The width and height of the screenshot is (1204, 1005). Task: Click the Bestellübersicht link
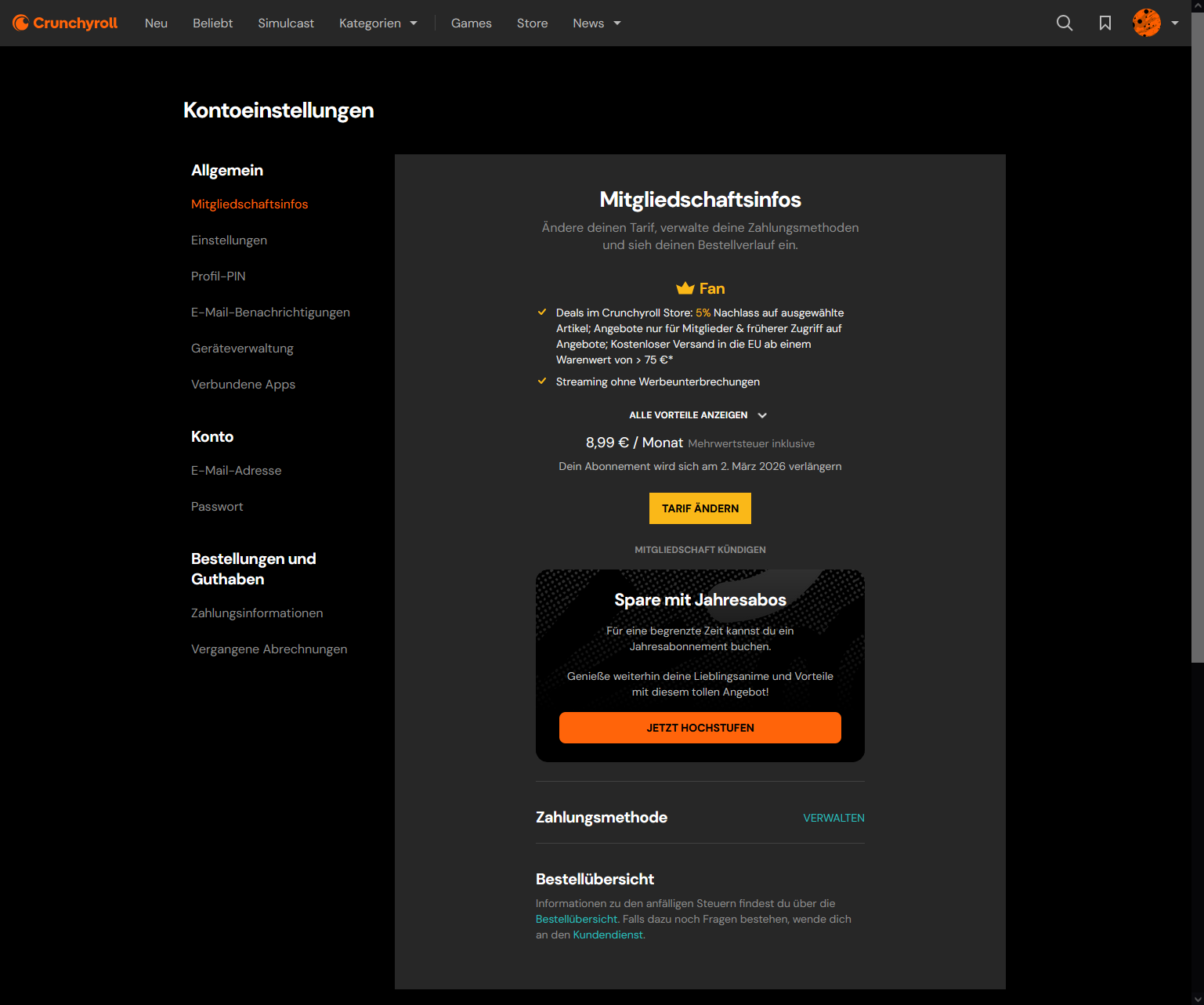tap(577, 918)
